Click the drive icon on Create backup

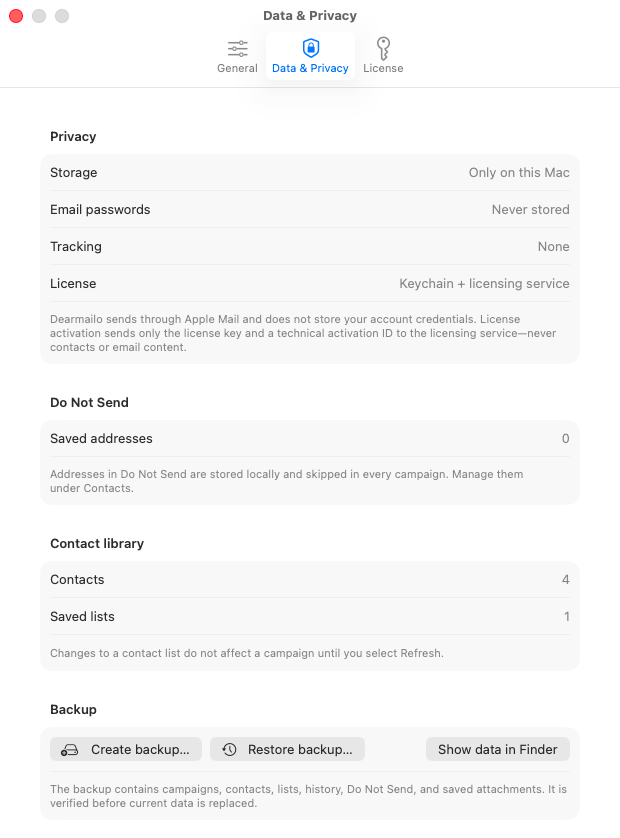pyautogui.click(x=69, y=750)
